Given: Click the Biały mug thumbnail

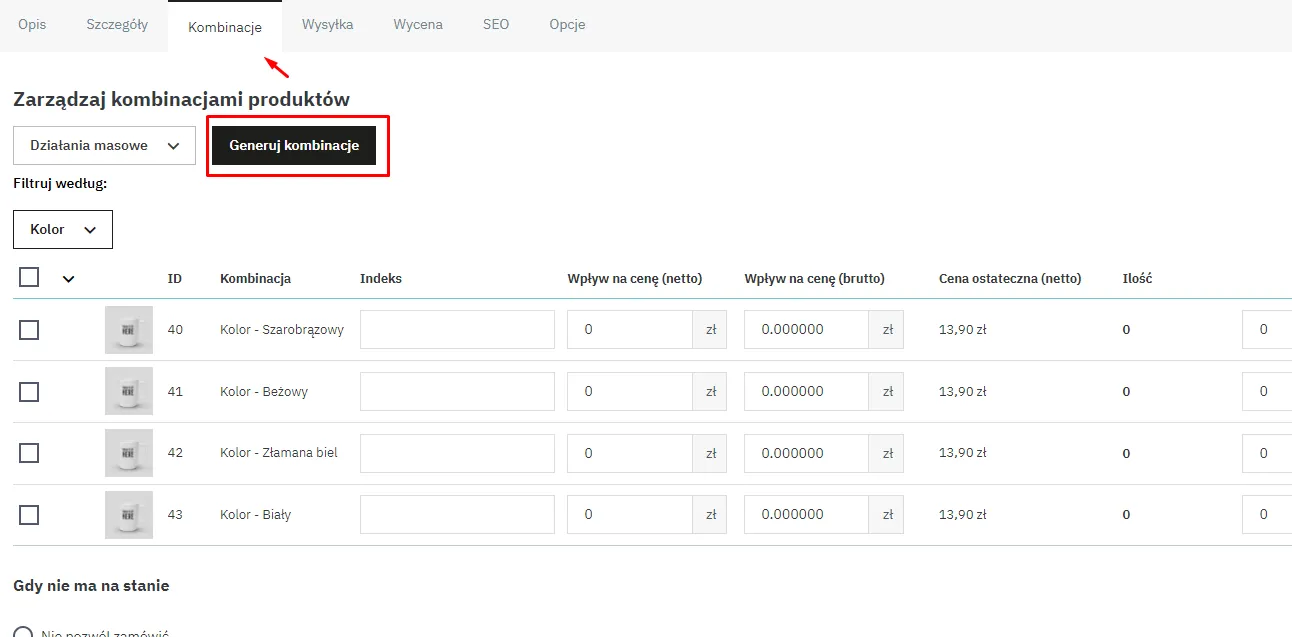Looking at the screenshot, I should 129,515.
